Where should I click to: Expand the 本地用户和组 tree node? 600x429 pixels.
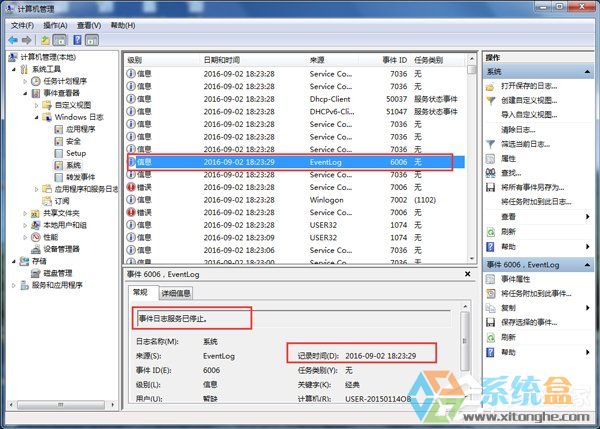coord(25,225)
